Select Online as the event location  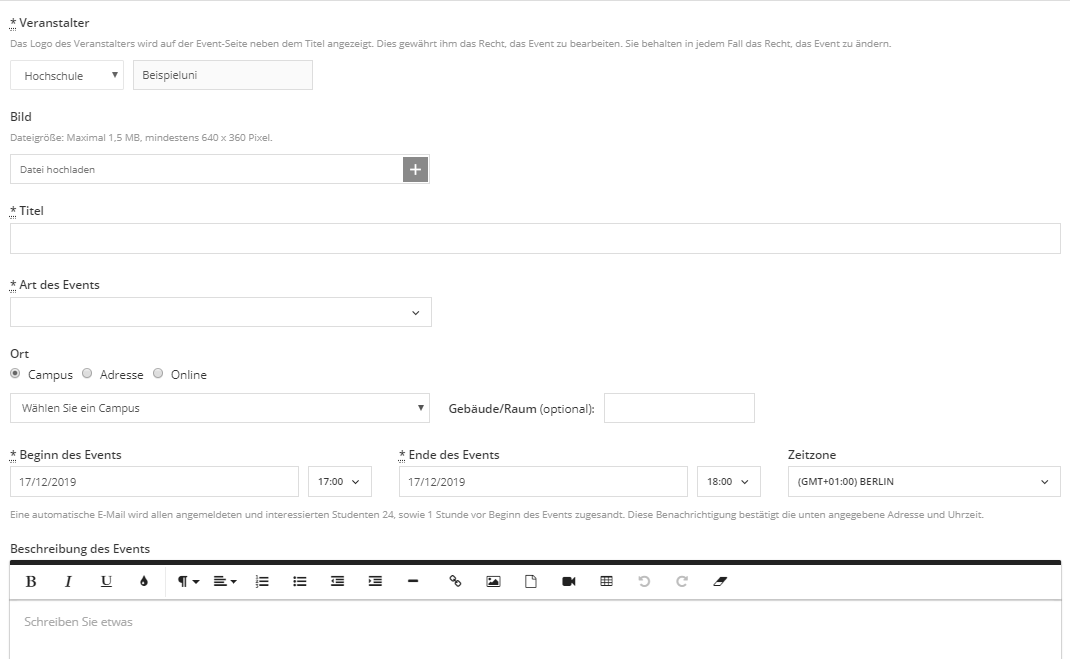pos(159,374)
